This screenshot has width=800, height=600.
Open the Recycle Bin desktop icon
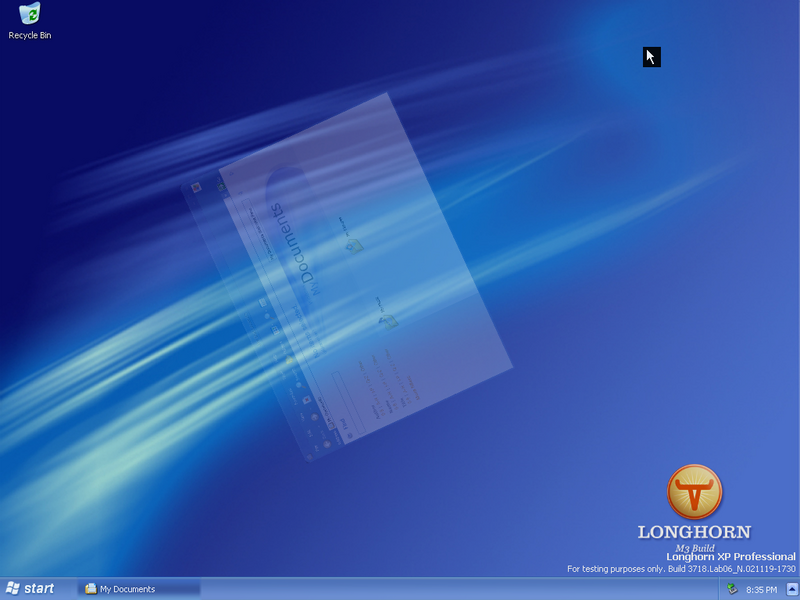coord(30,21)
